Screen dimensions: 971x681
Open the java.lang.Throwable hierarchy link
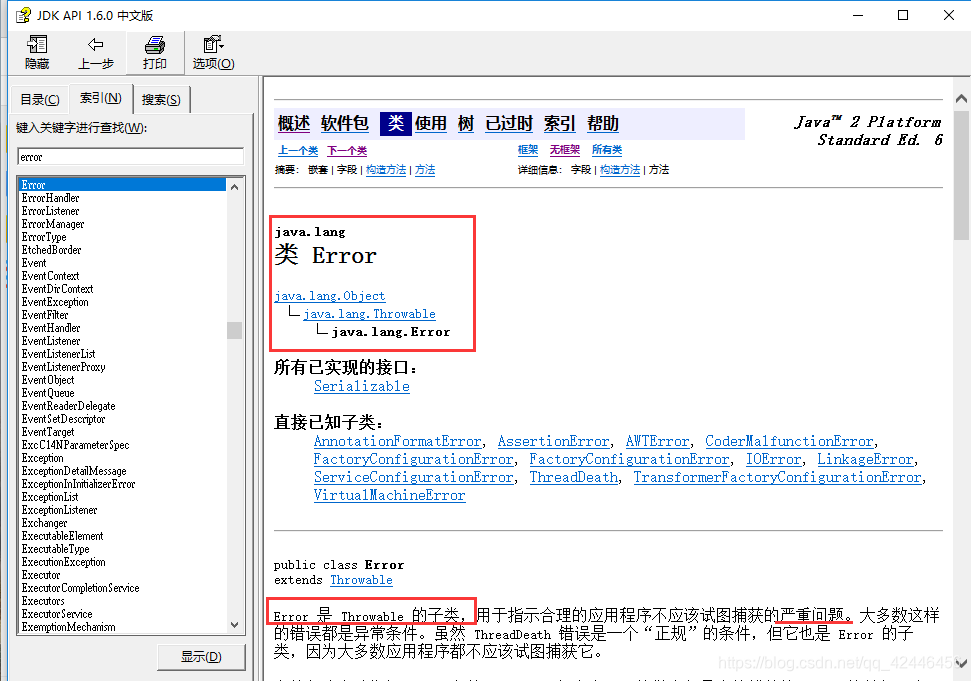click(369, 314)
